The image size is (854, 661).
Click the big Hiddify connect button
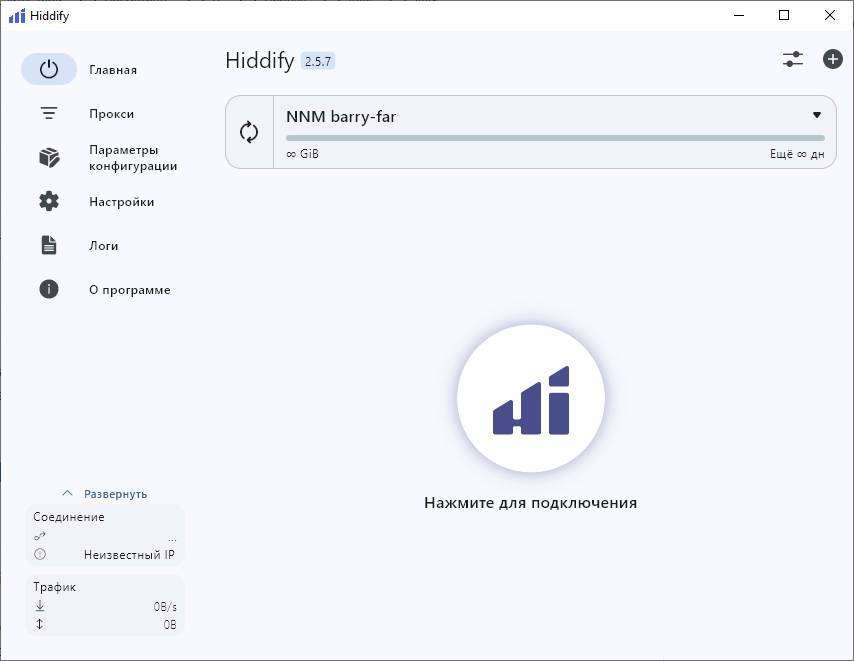[x=530, y=398]
